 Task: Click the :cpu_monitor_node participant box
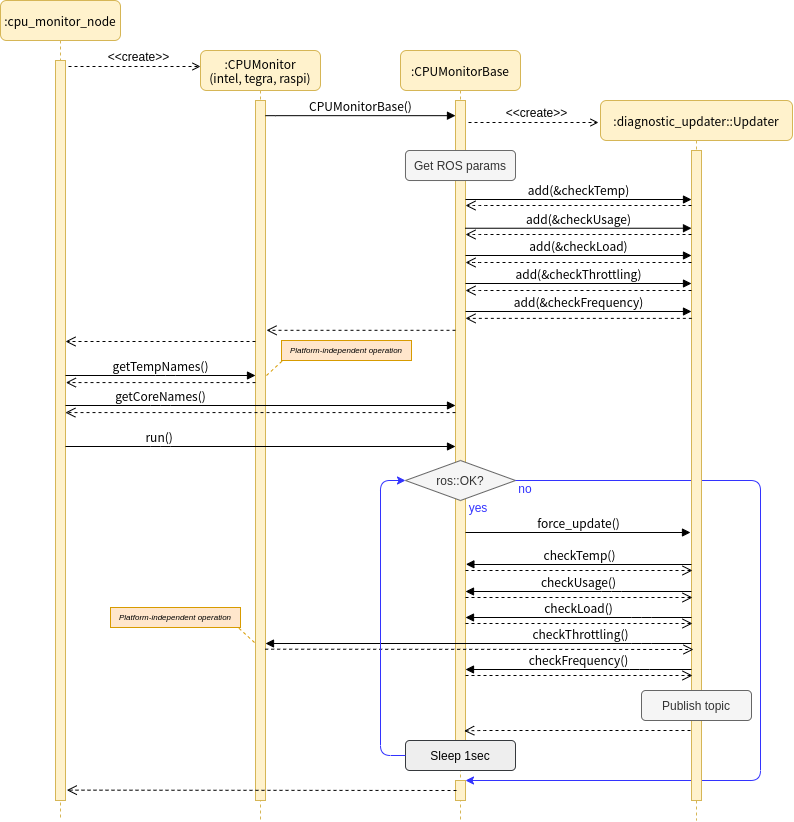pyautogui.click(x=60, y=21)
